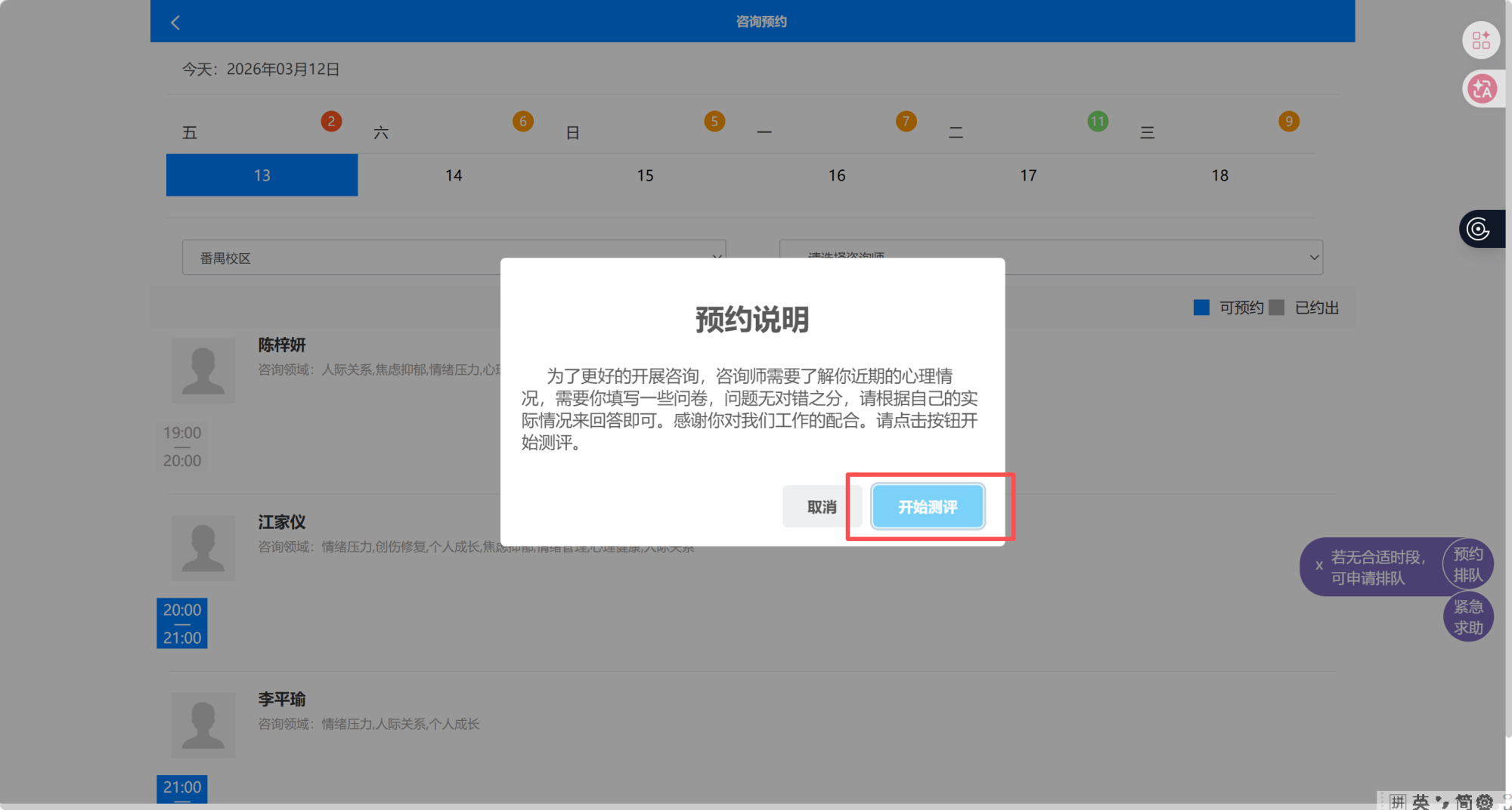The width and height of the screenshot is (1512, 810).
Task: Select date tab 13
Action: pos(262,175)
